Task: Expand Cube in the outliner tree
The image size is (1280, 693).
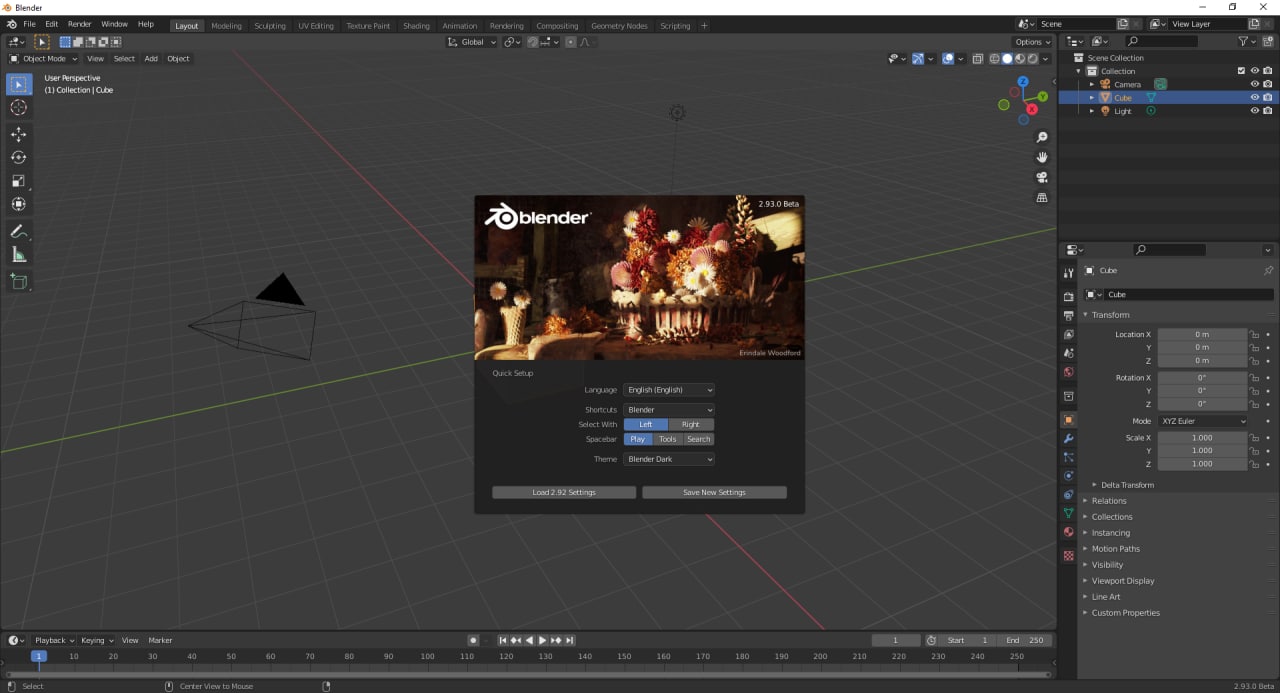Action: (1092, 98)
